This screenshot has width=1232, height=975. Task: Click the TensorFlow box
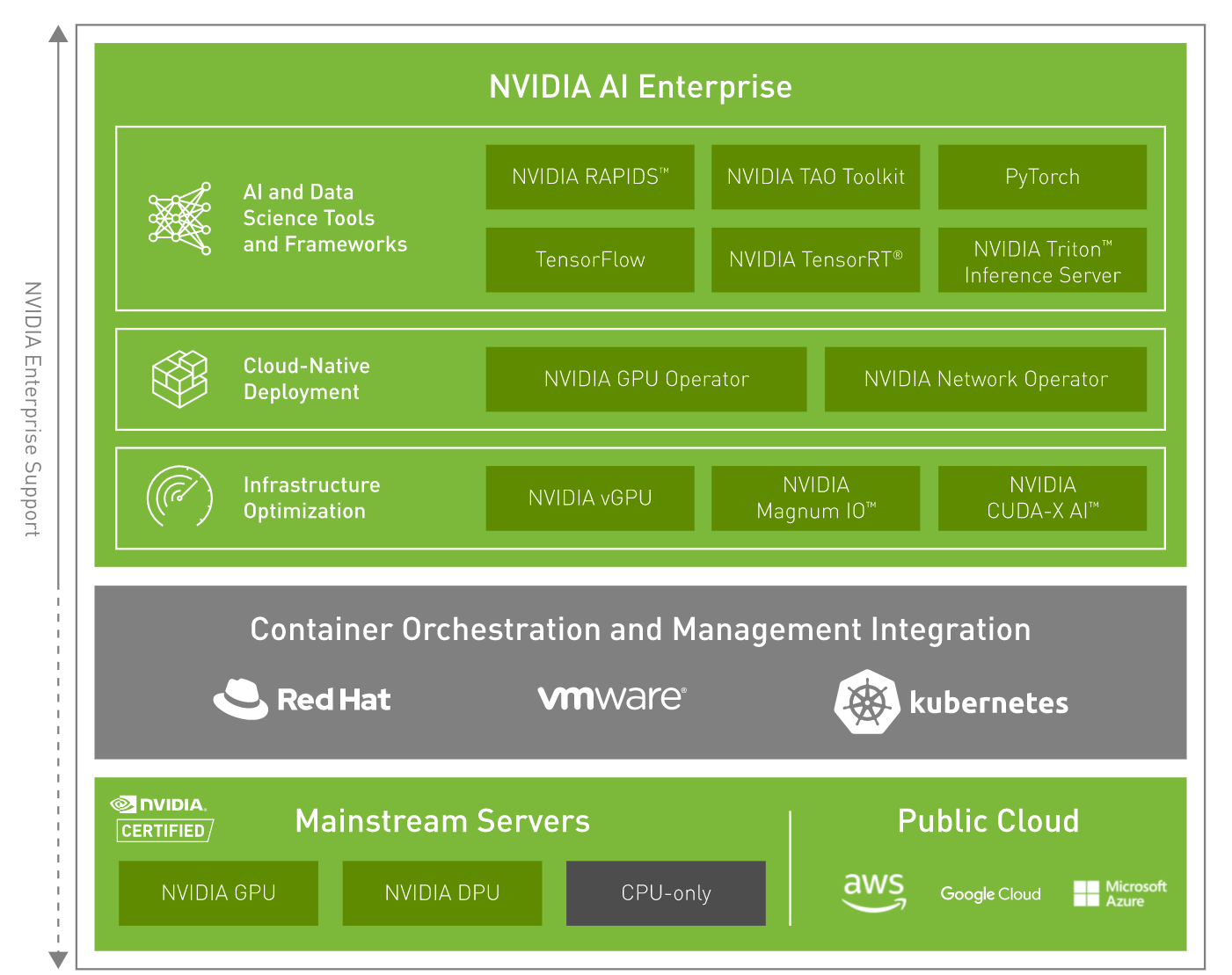click(x=590, y=259)
